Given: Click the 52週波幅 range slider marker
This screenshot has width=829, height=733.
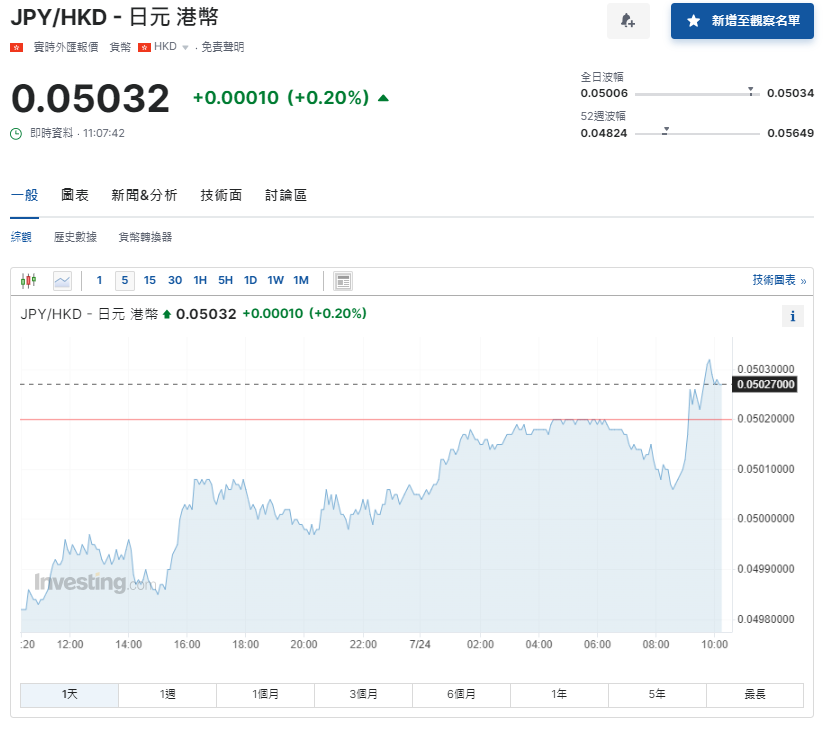Looking at the screenshot, I should (x=665, y=129).
